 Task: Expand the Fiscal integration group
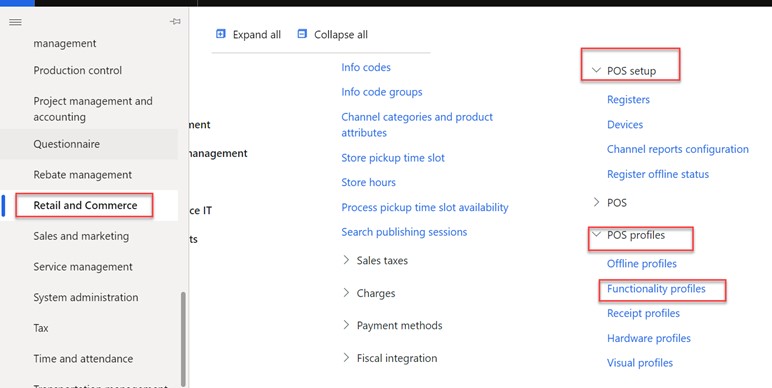[390, 358]
